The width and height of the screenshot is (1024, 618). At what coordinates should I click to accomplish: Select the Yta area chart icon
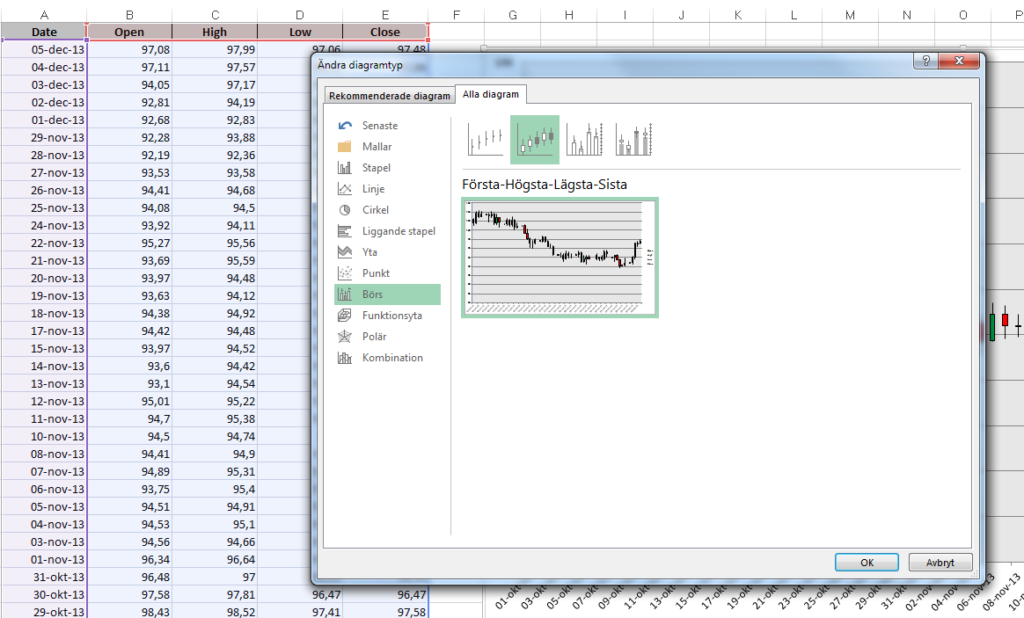point(345,252)
